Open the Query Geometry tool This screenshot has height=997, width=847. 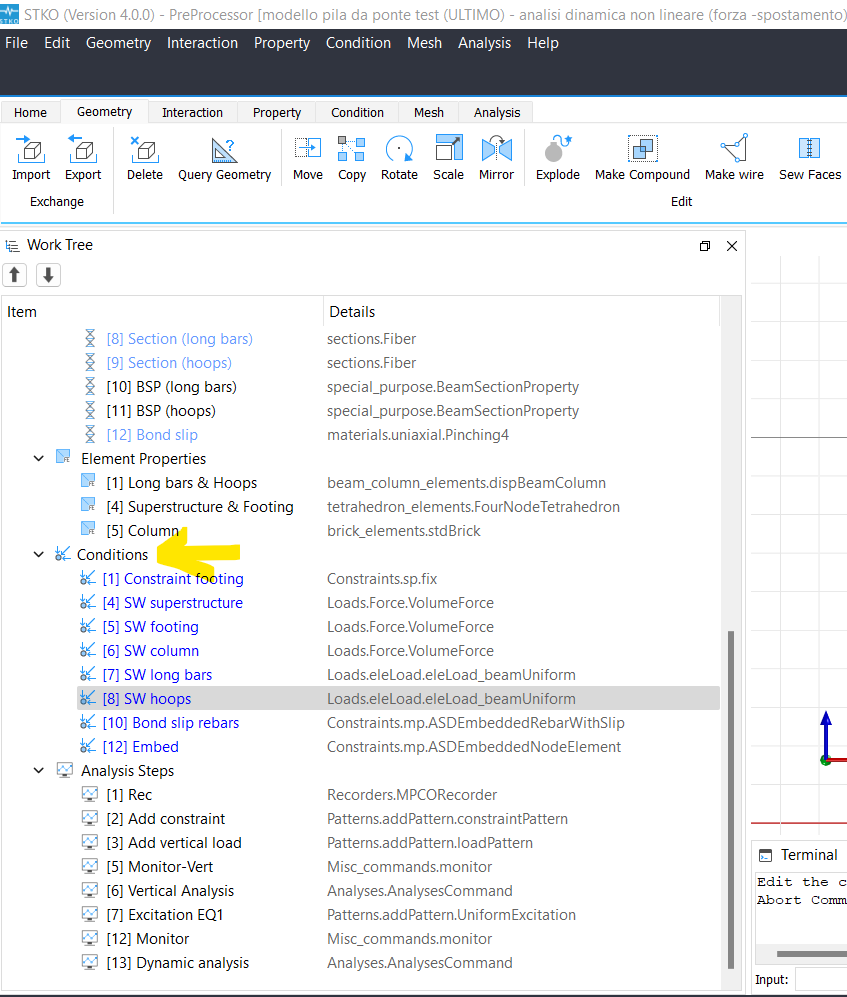224,158
